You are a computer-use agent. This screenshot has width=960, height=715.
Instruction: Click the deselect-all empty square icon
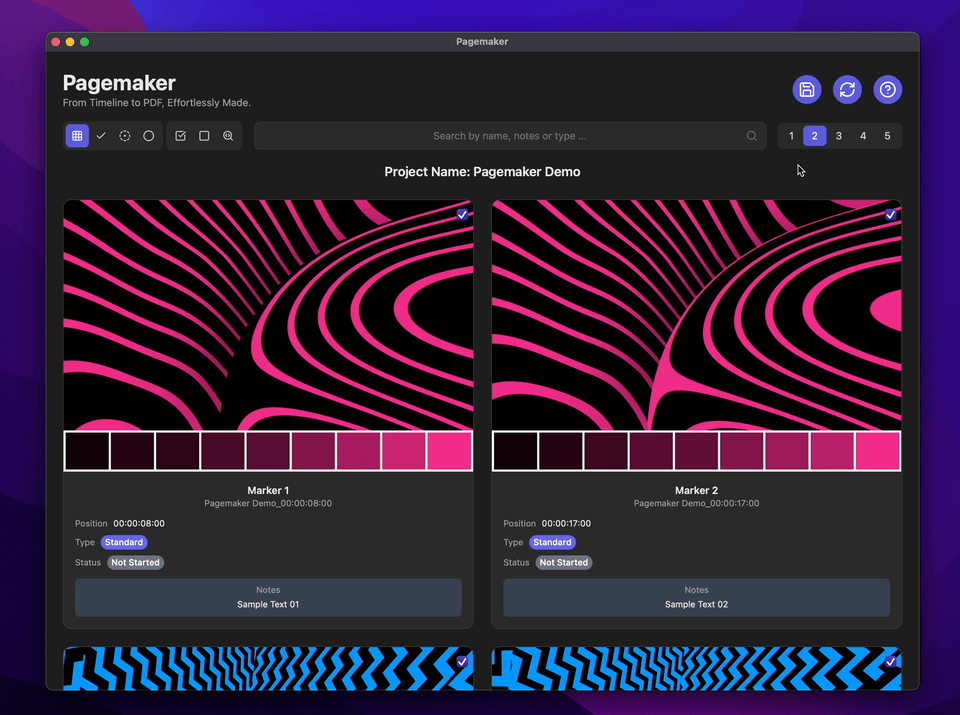204,136
